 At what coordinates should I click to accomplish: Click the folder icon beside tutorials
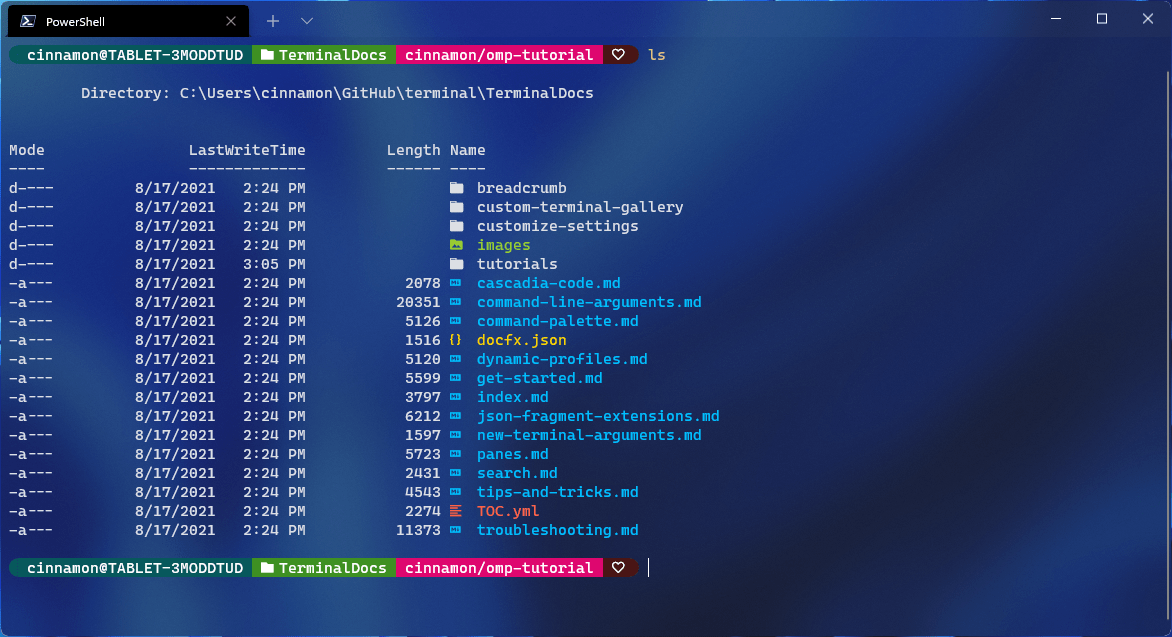[457, 264]
